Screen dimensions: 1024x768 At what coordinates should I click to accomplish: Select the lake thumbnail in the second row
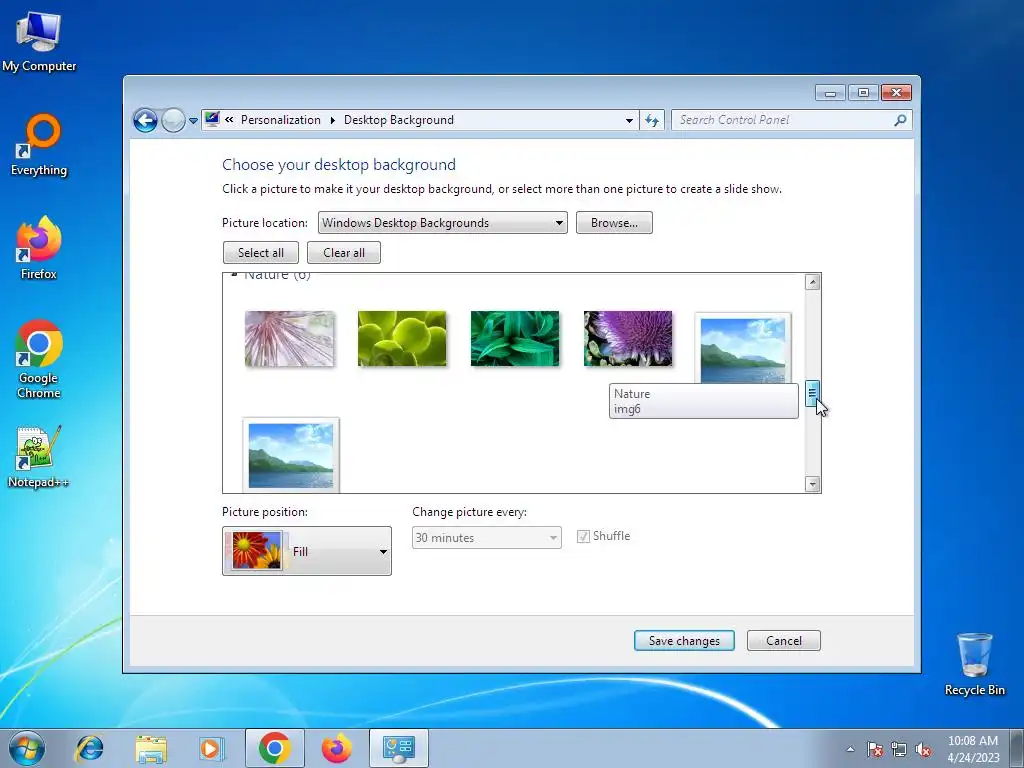[x=291, y=455]
